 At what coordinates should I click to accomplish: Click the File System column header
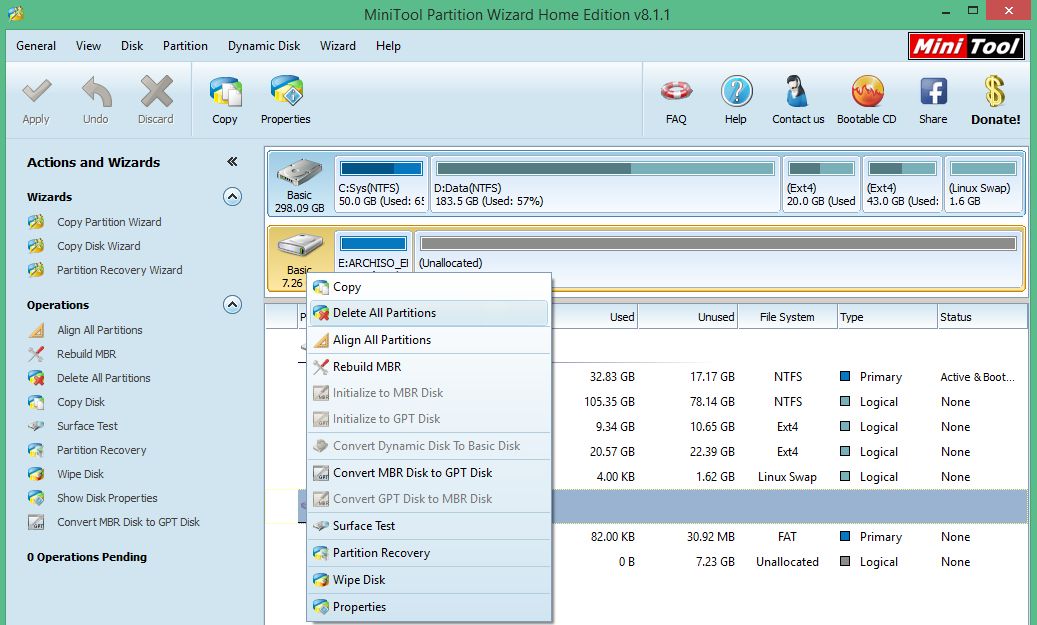click(x=787, y=317)
